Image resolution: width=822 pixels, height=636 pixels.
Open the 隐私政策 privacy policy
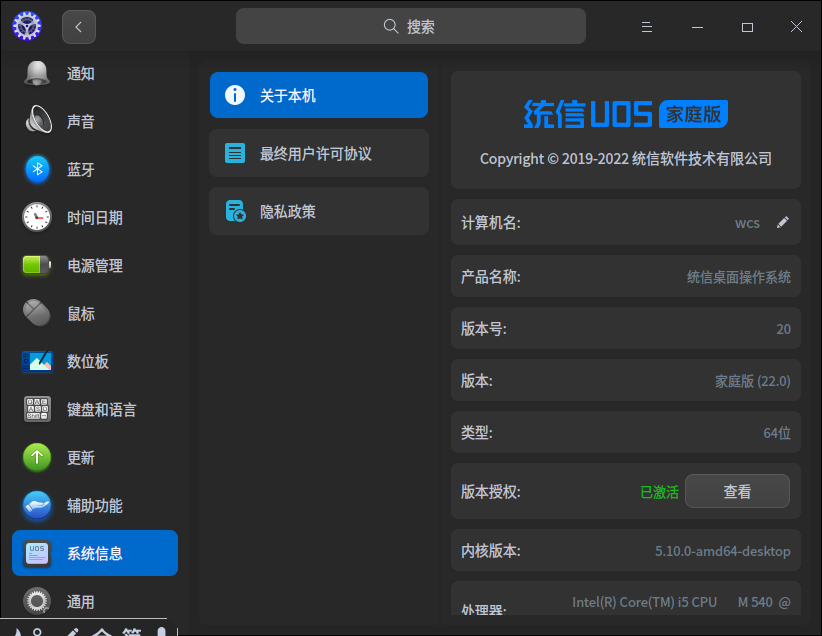click(318, 211)
